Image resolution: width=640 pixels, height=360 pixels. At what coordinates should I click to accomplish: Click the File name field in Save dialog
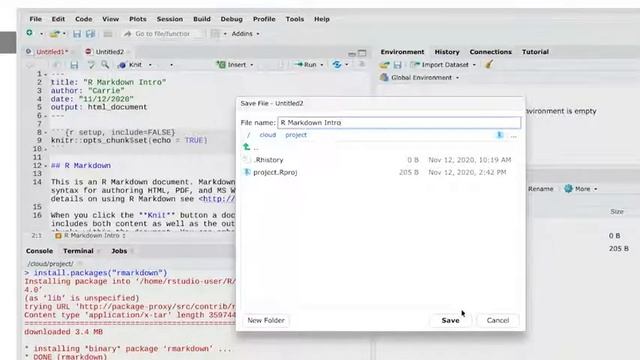pos(399,122)
